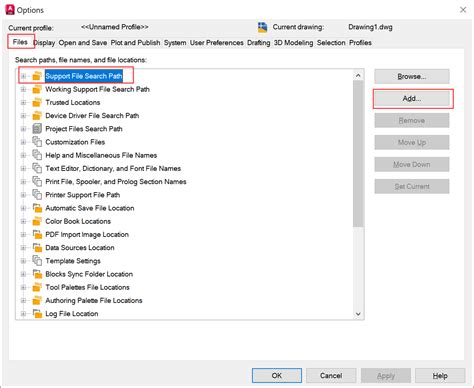Click the Current drawing icon
474x388 pixels.
point(263,27)
